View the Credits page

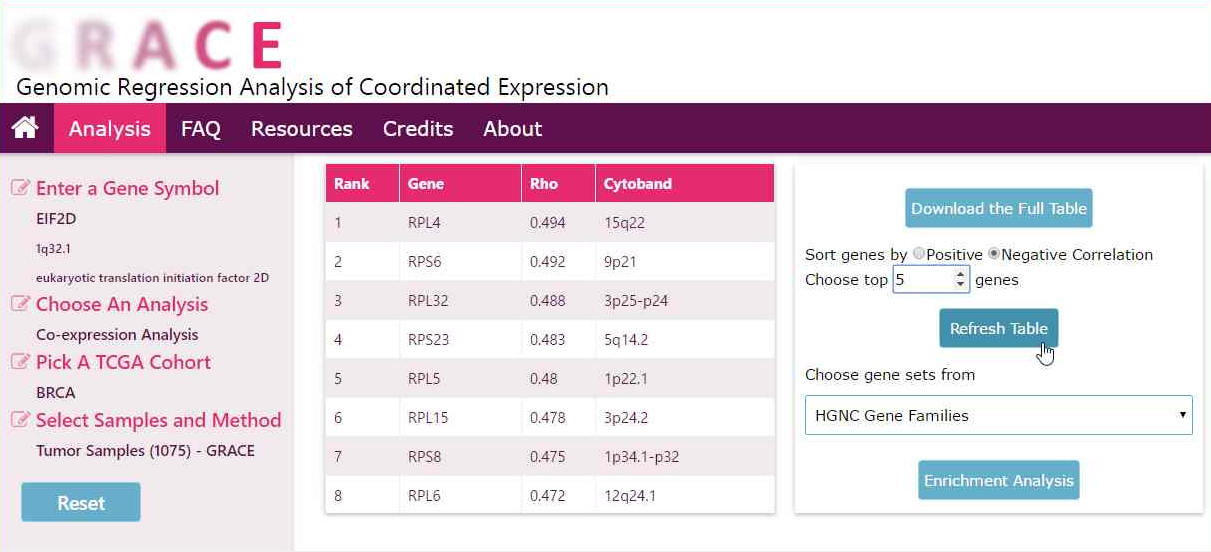coord(418,129)
